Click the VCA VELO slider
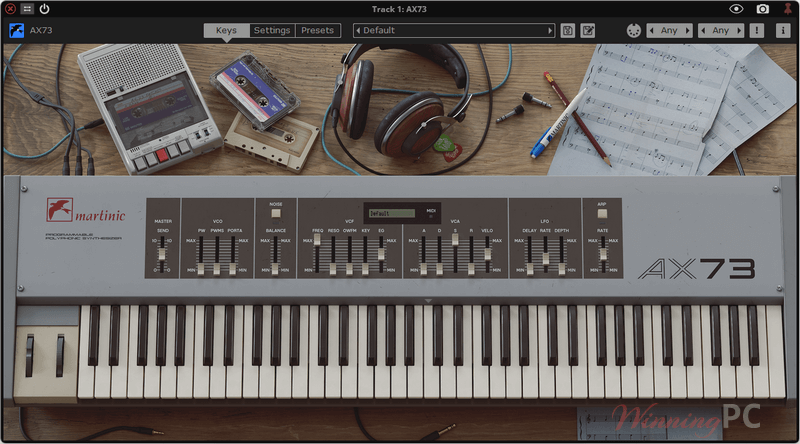This screenshot has width=800, height=444. [487, 254]
